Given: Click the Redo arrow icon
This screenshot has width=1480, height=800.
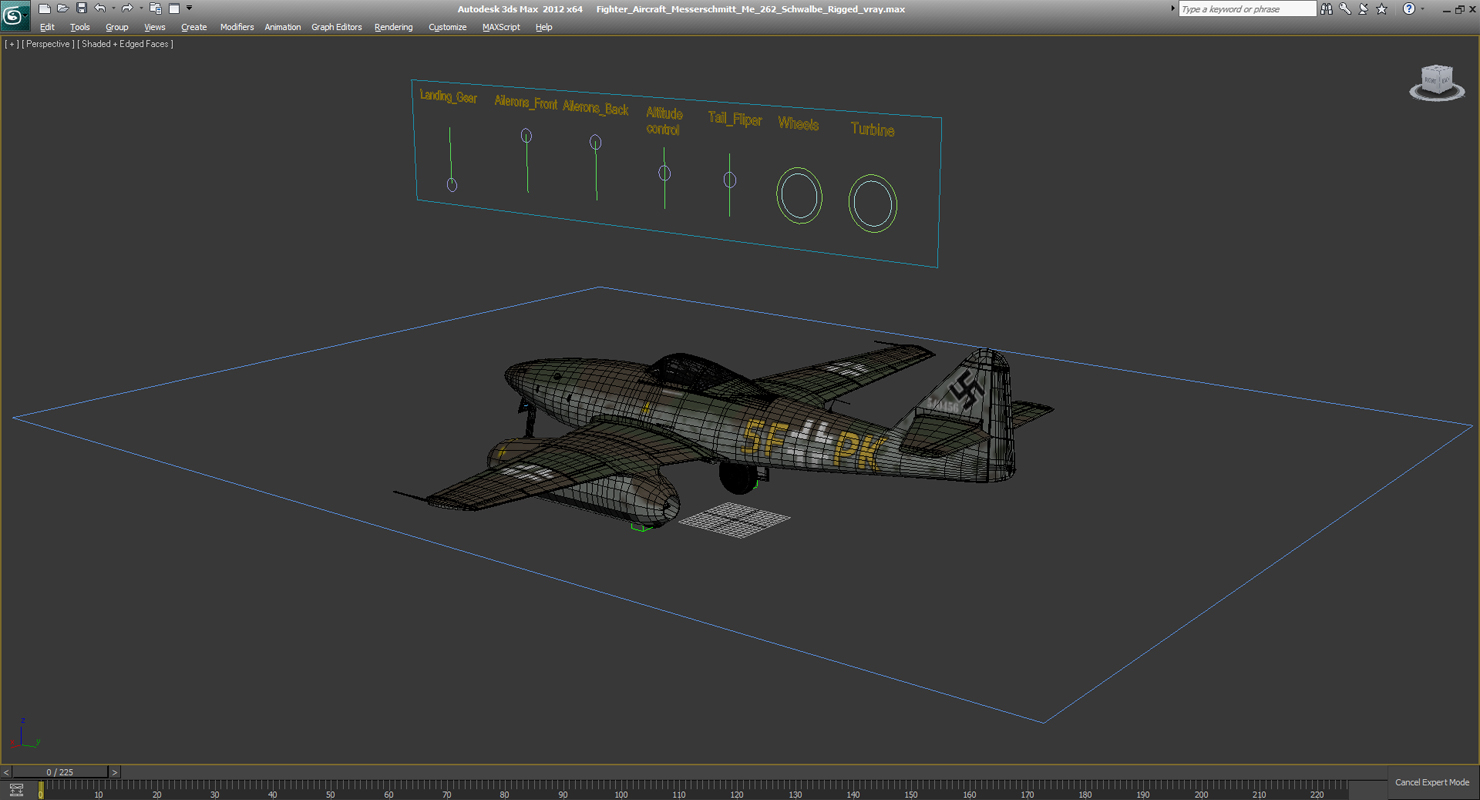Looking at the screenshot, I should click(127, 9).
